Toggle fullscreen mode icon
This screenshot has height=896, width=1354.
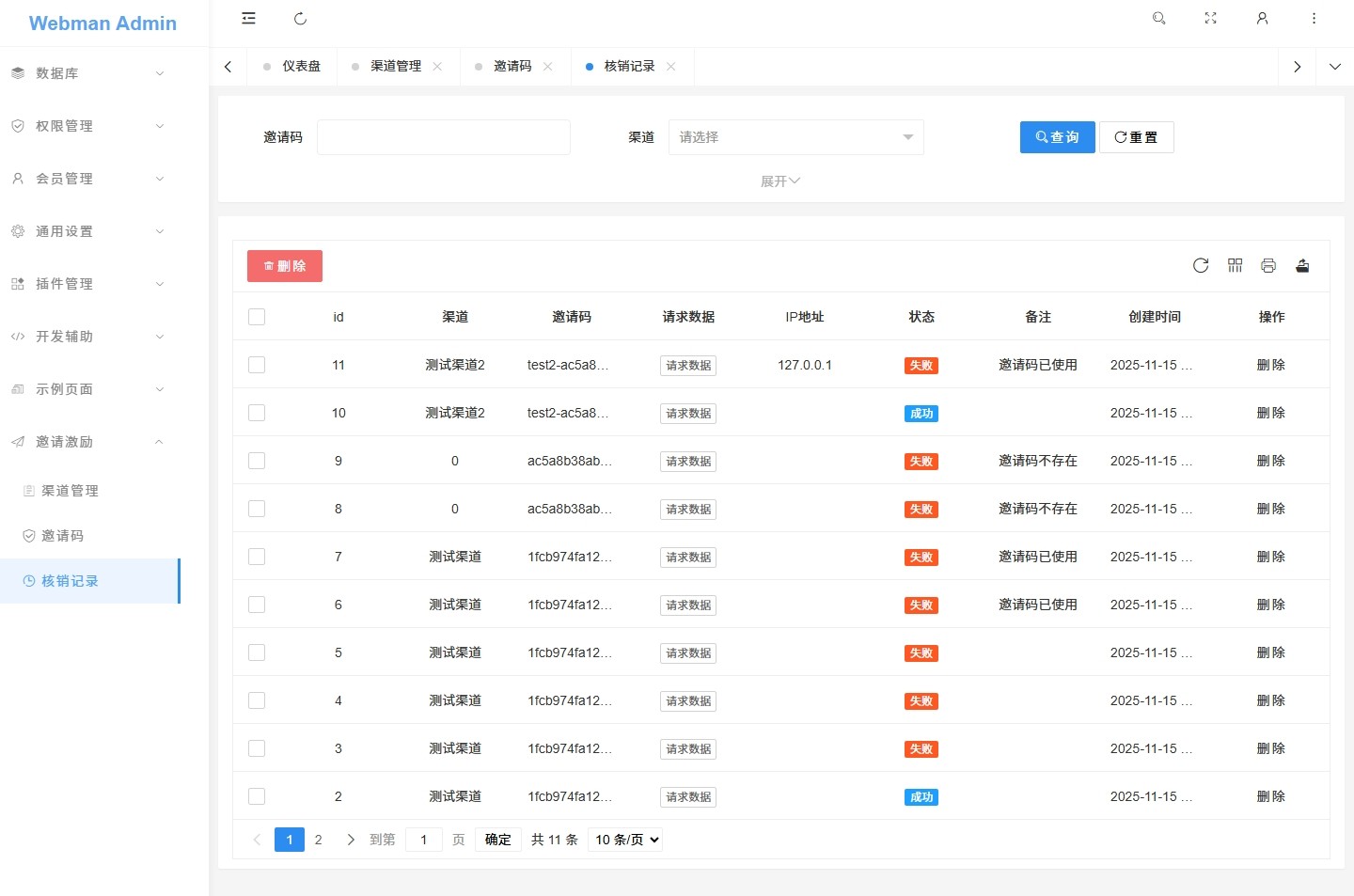pyautogui.click(x=1210, y=19)
